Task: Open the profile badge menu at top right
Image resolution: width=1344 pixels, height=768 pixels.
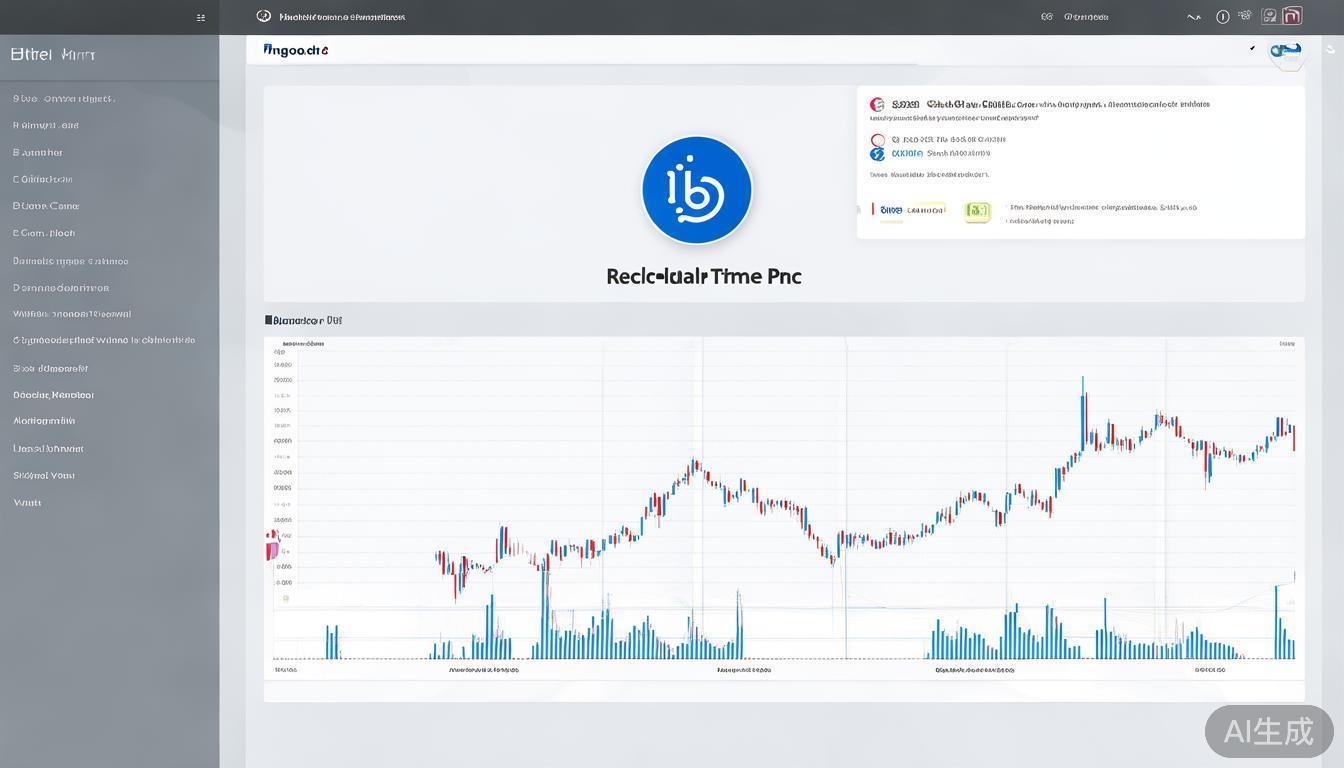Action: point(1286,51)
